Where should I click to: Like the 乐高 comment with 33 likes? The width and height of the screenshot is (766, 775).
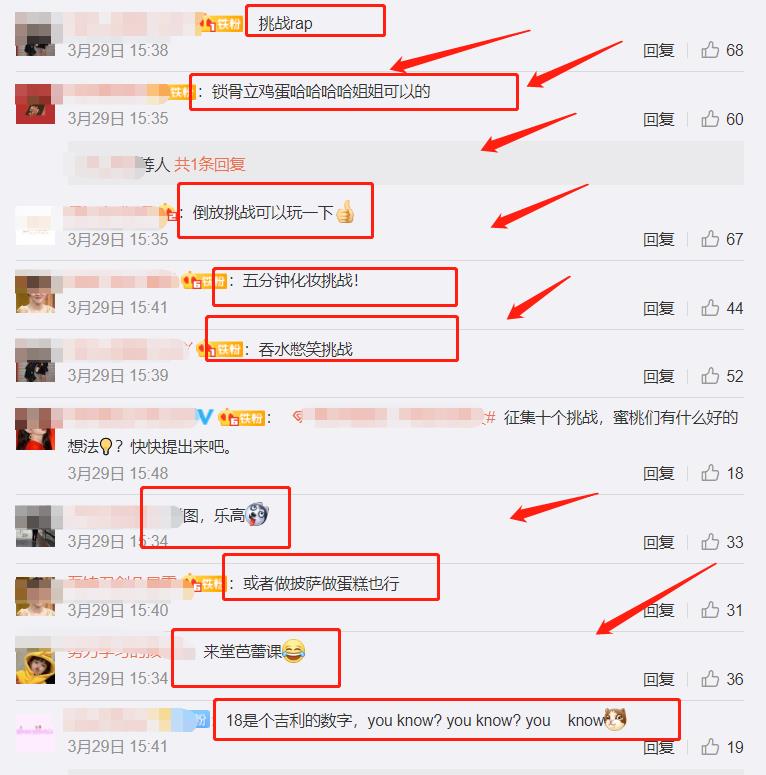(x=710, y=542)
